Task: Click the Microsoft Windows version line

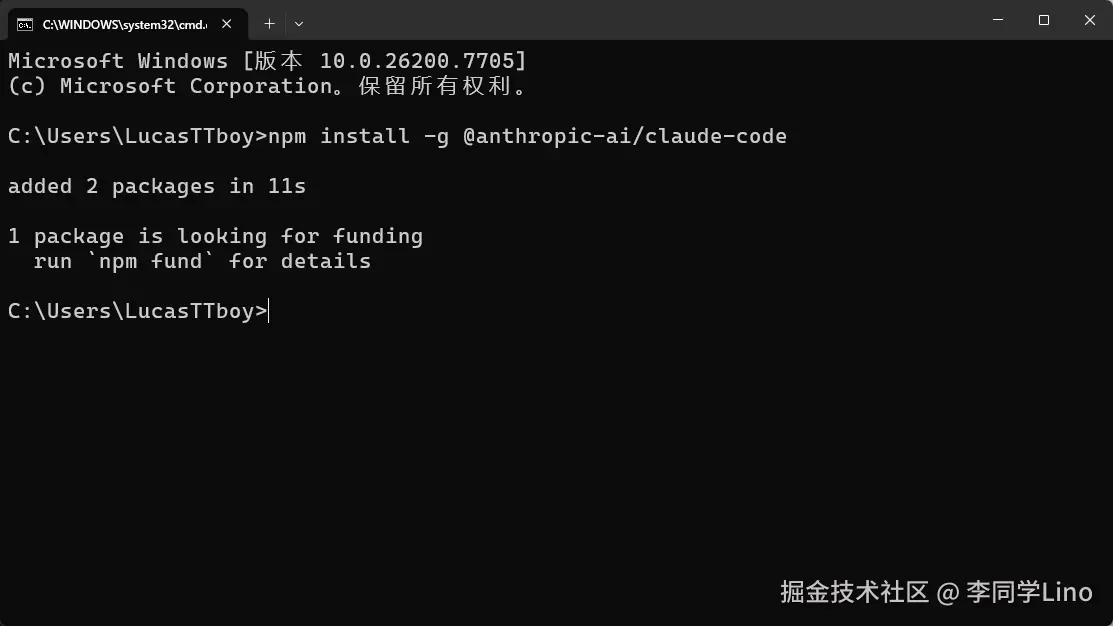Action: (x=266, y=61)
